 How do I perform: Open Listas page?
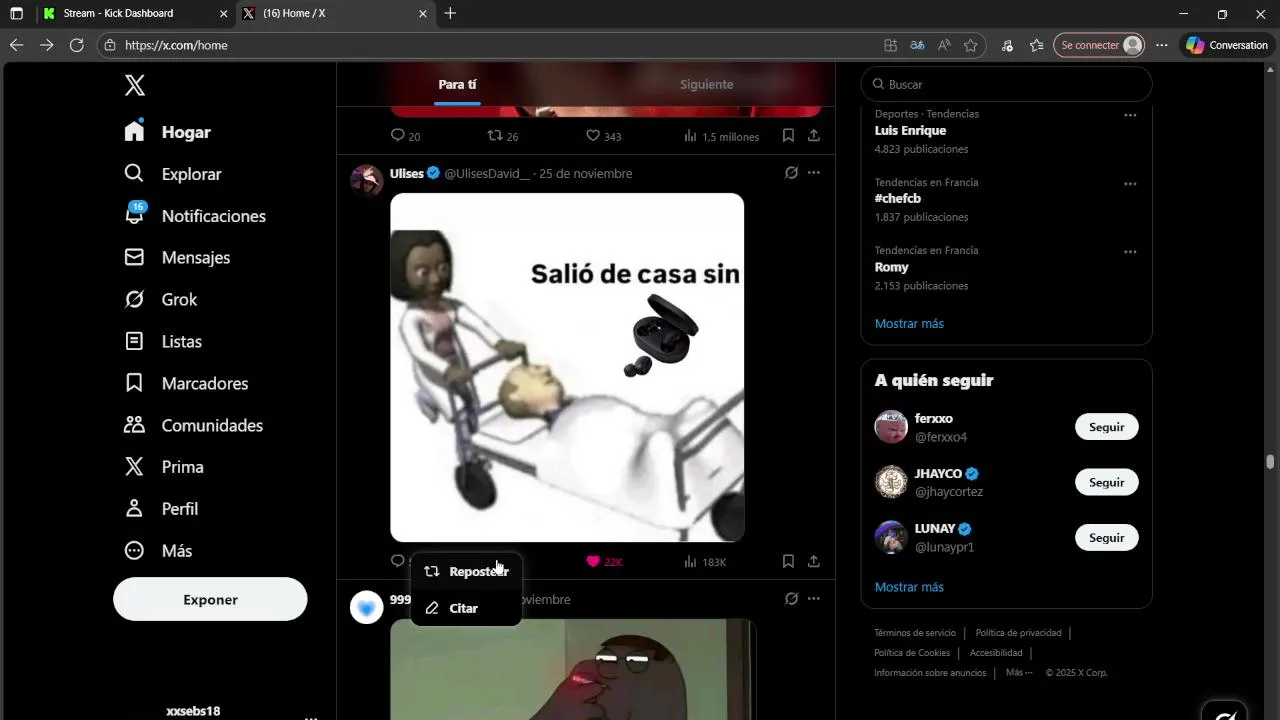click(x=163, y=342)
